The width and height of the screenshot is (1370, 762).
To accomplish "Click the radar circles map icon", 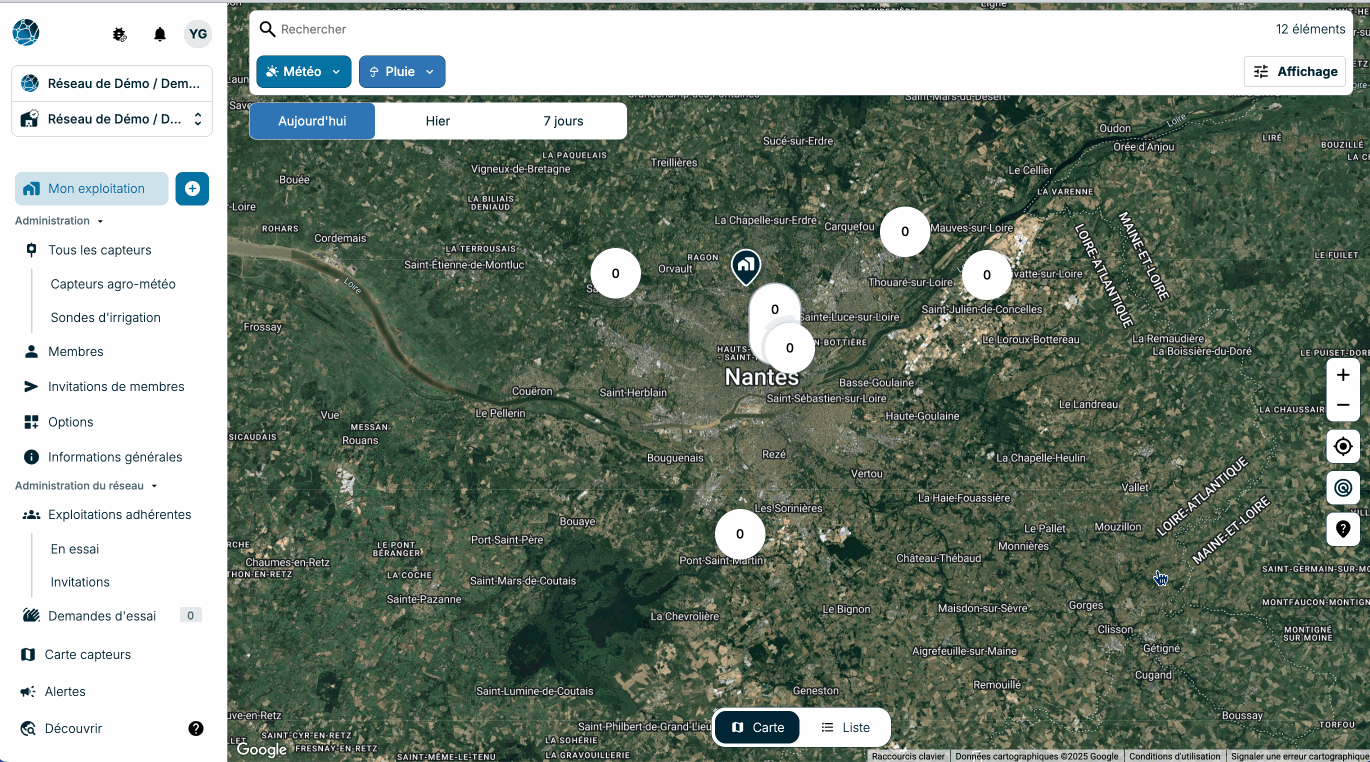I will (1343, 488).
